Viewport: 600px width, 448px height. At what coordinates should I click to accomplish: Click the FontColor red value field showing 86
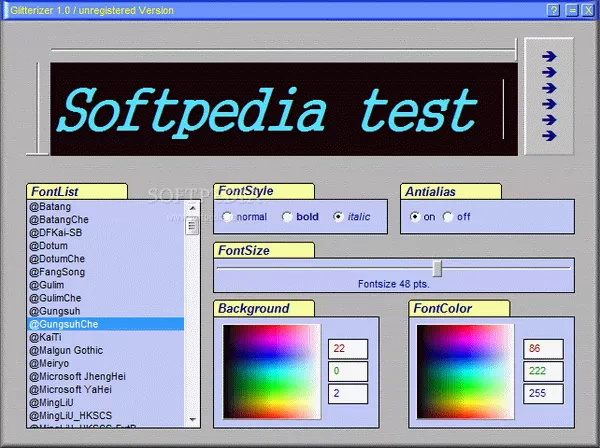point(543,349)
